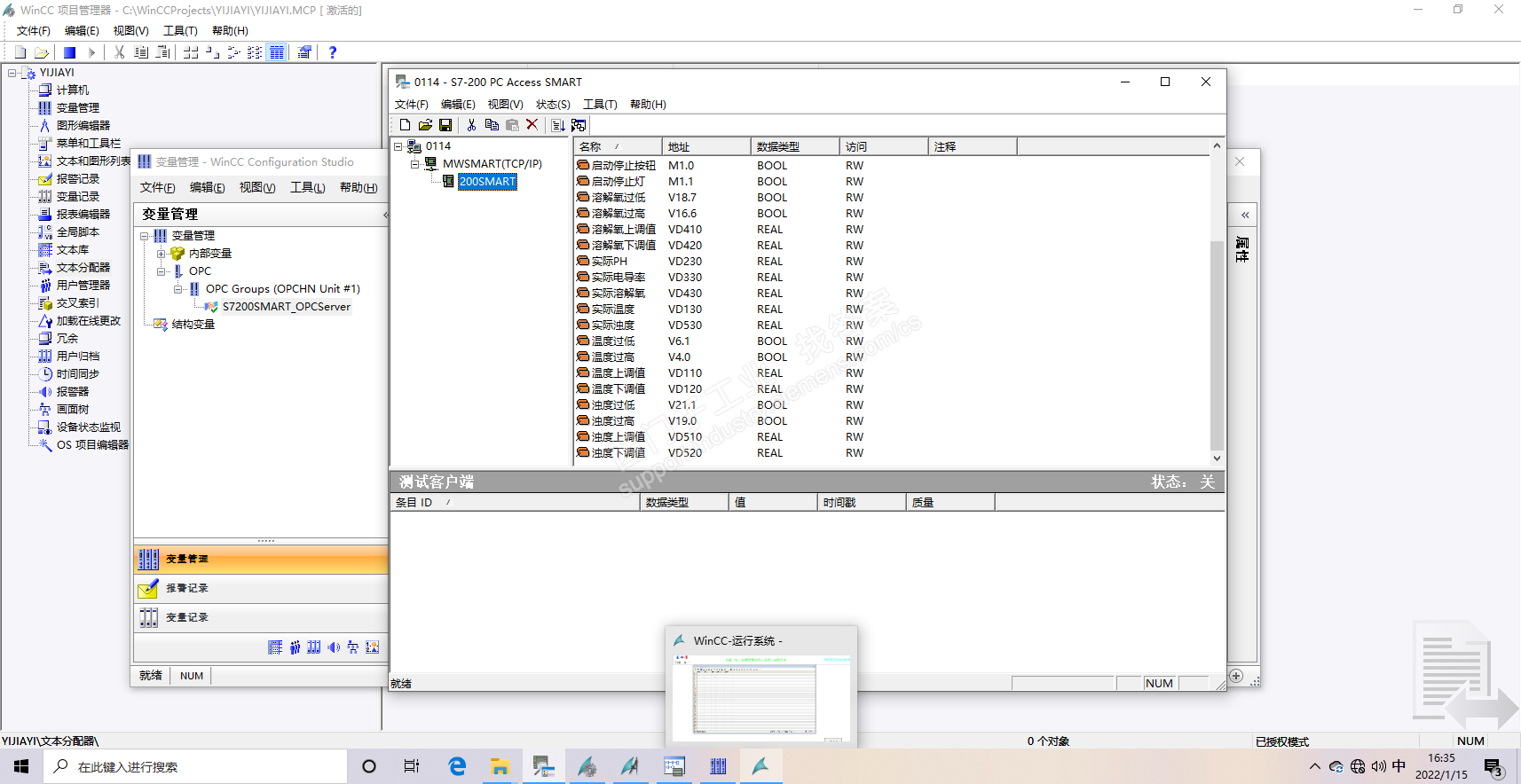1521x784 pixels.
Task: Click red X delete icon in PC Access
Action: tap(532, 125)
